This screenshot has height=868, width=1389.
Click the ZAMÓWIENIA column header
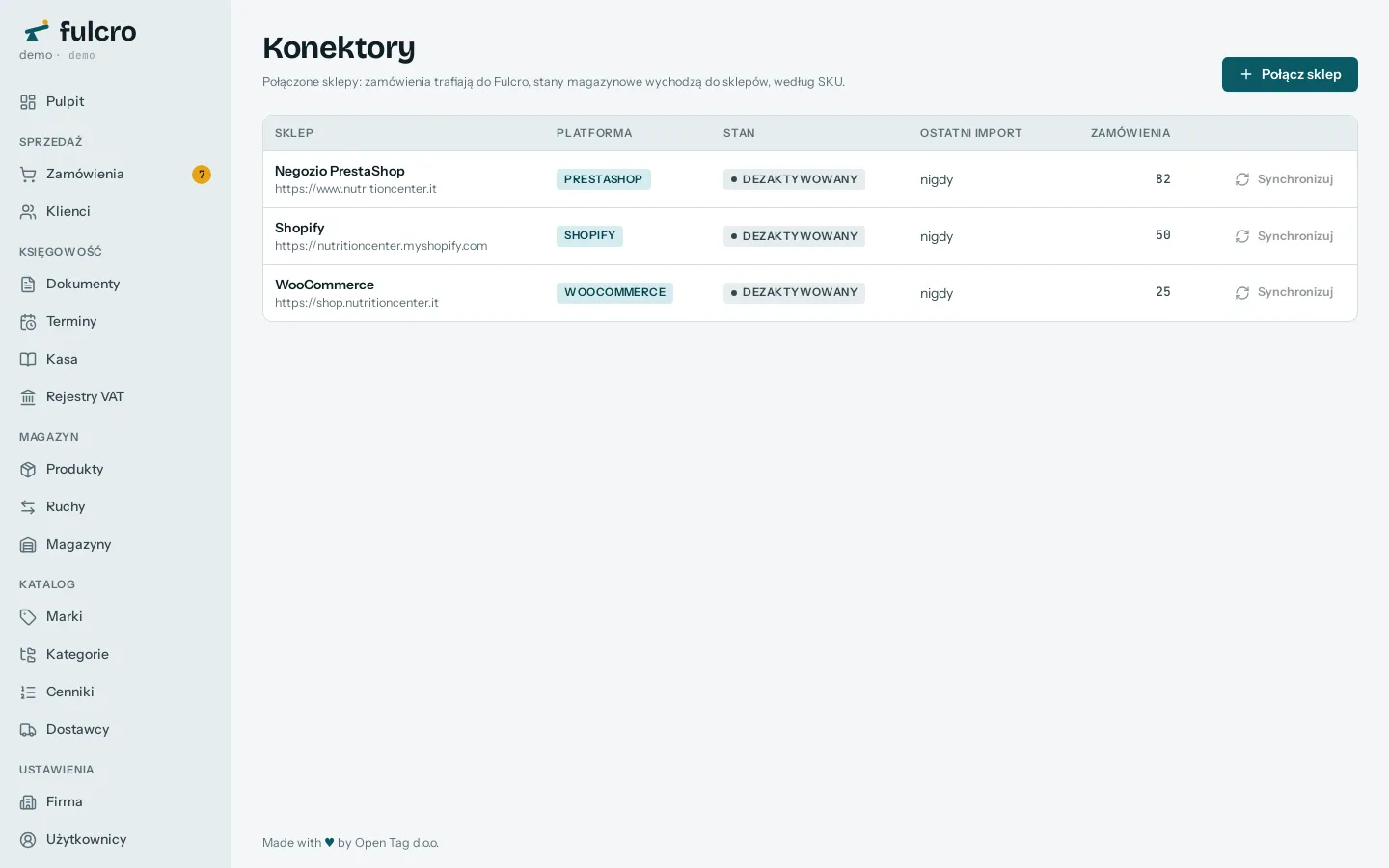[1130, 133]
